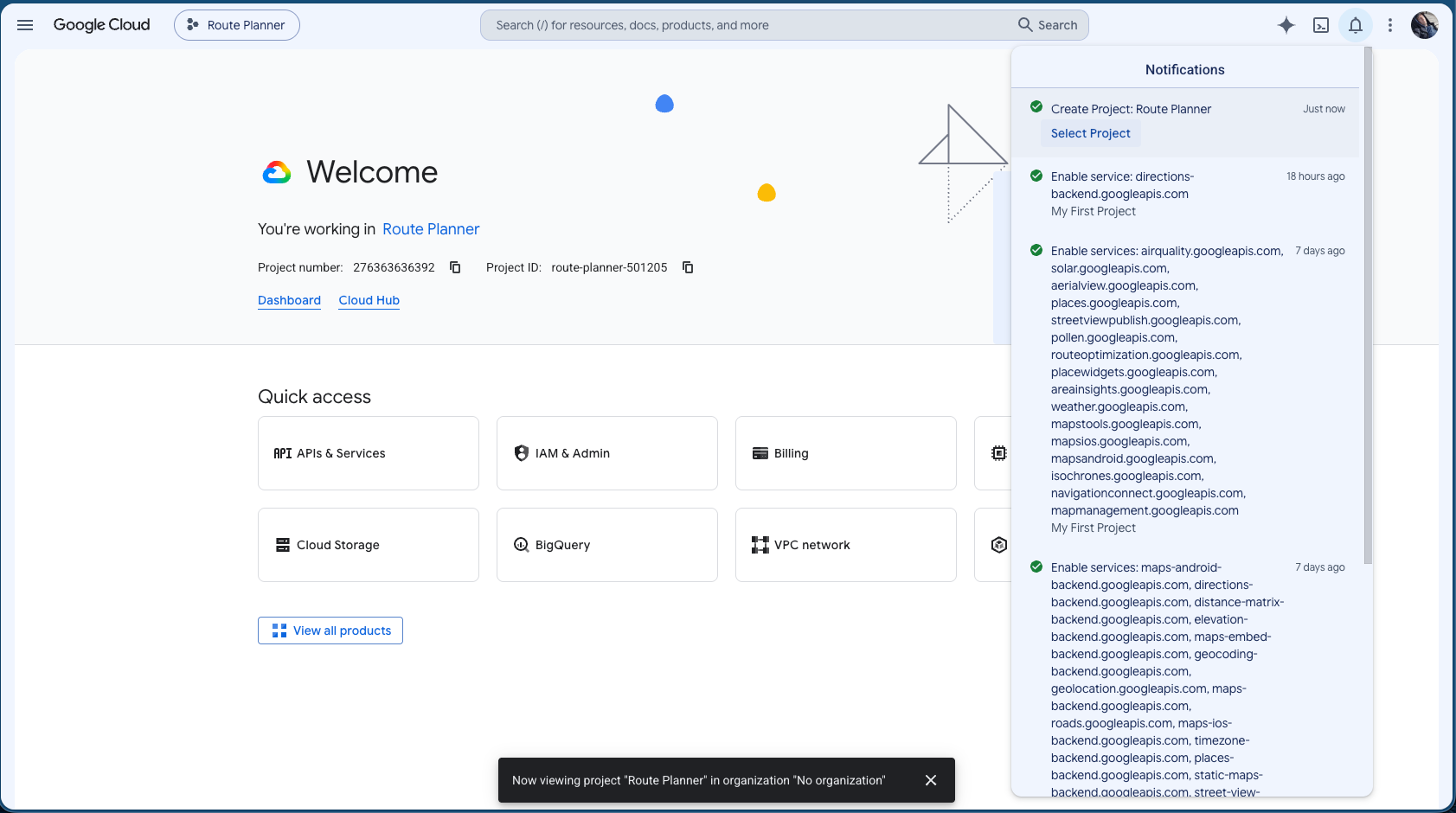
Task: Click the hexagon icon card beside VPC network
Action: tap(993, 545)
